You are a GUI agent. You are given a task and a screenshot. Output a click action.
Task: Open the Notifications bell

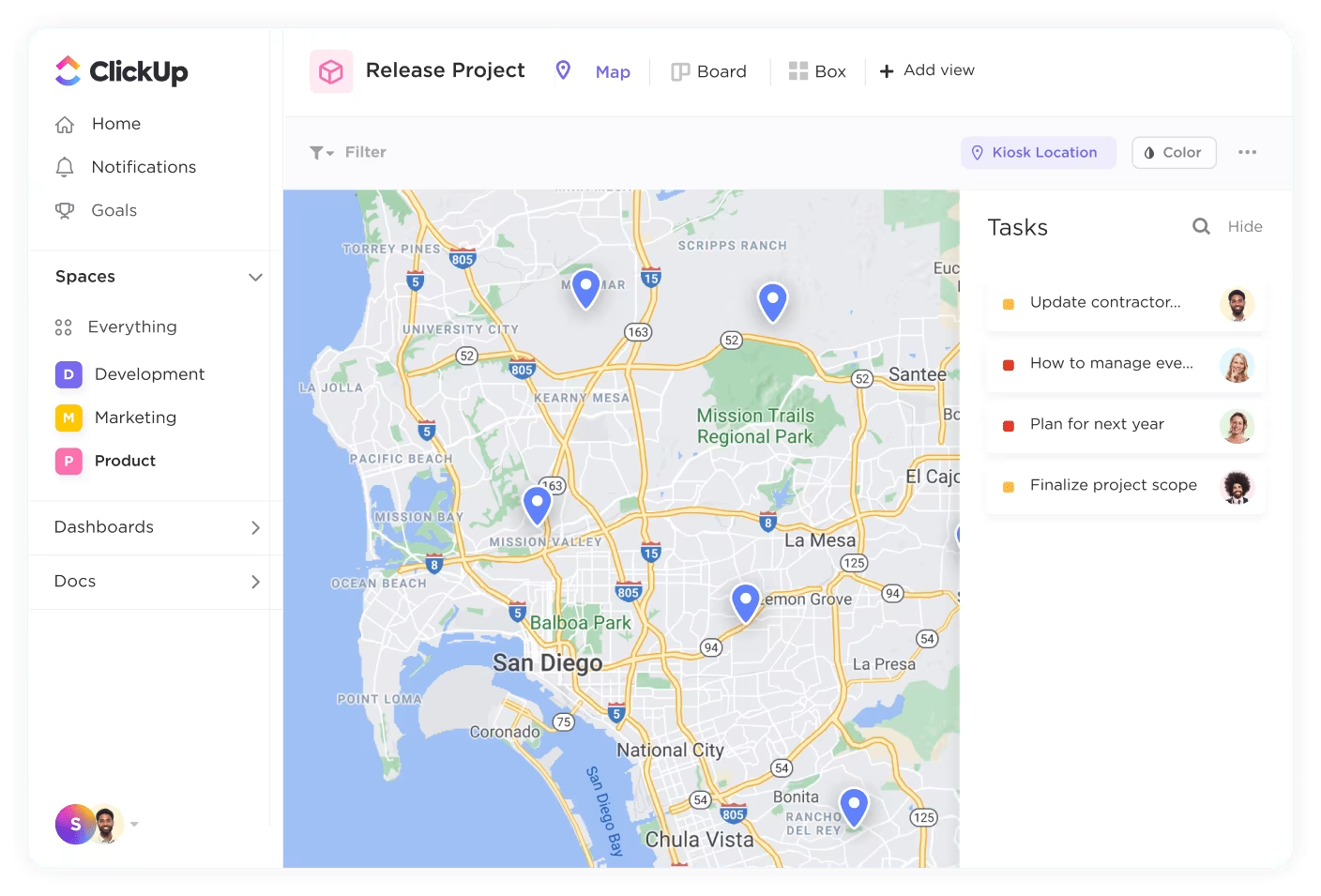click(65, 167)
